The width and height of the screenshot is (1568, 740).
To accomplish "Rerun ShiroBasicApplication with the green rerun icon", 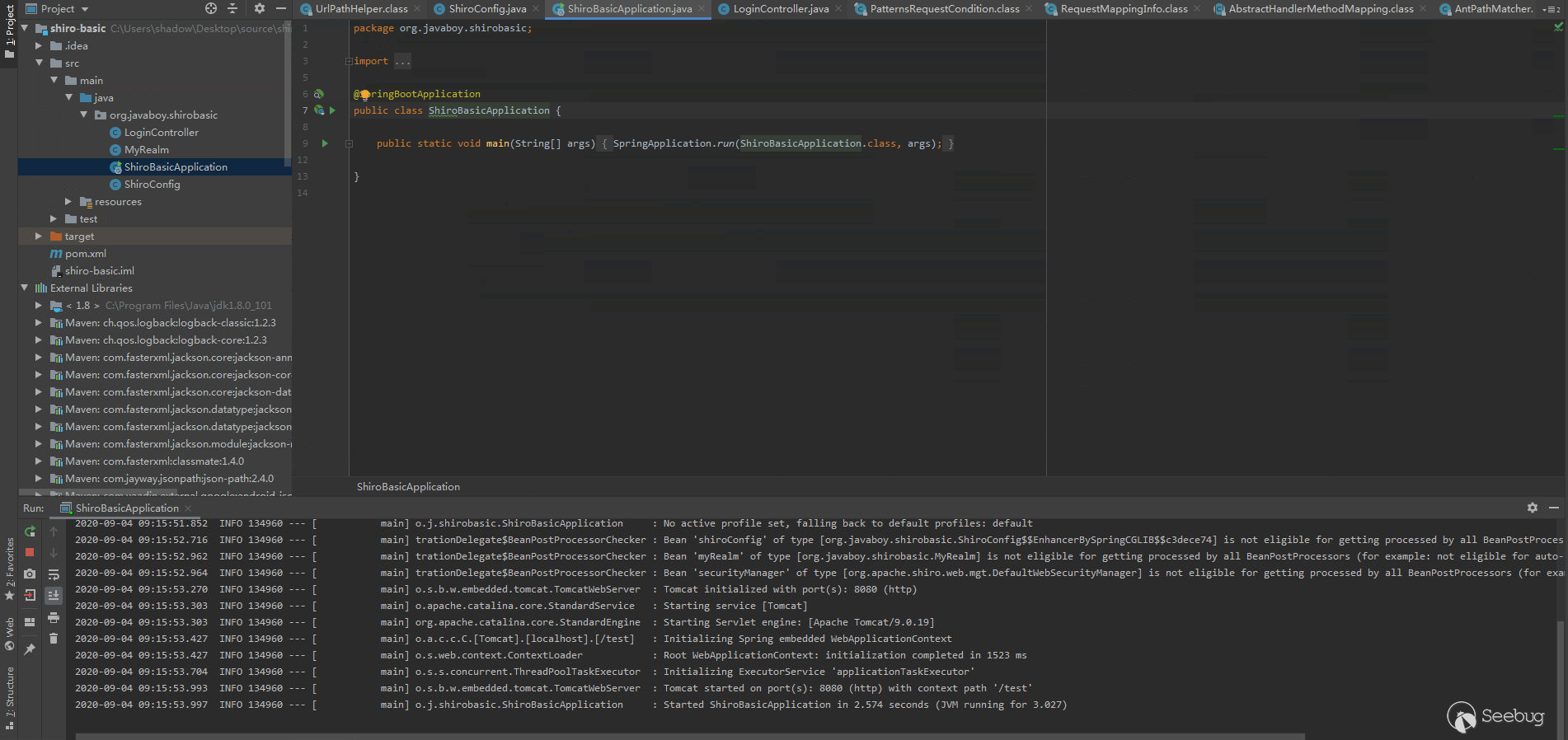I will coord(30,532).
